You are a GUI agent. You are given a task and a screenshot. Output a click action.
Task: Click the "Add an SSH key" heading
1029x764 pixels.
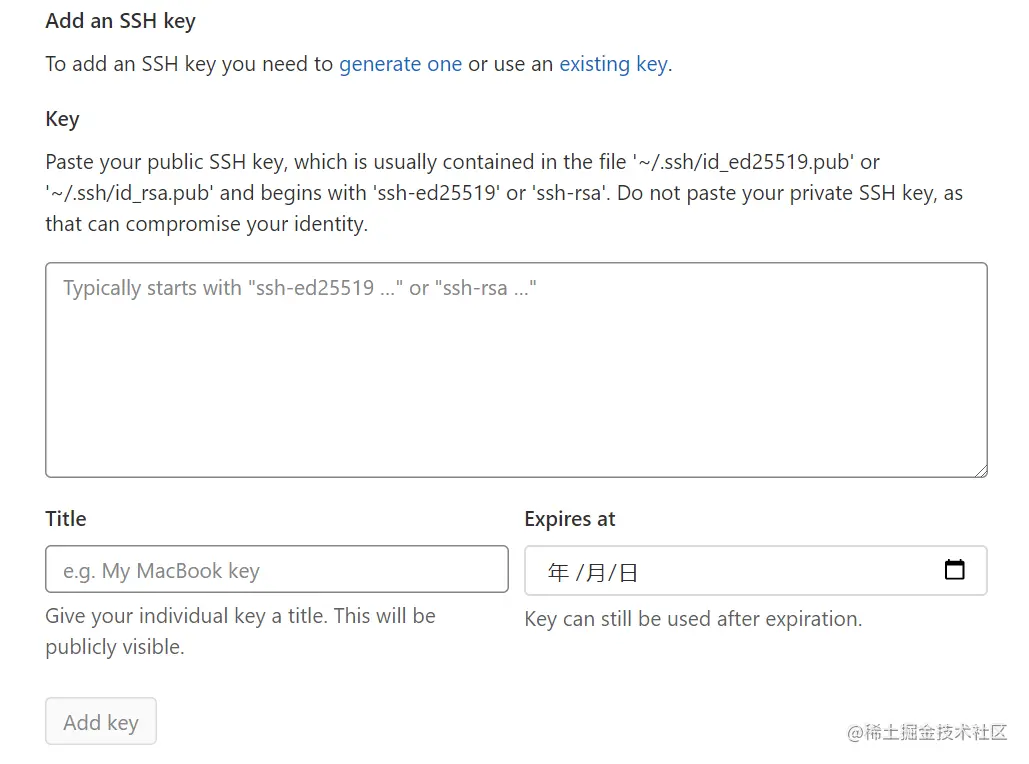tap(121, 21)
